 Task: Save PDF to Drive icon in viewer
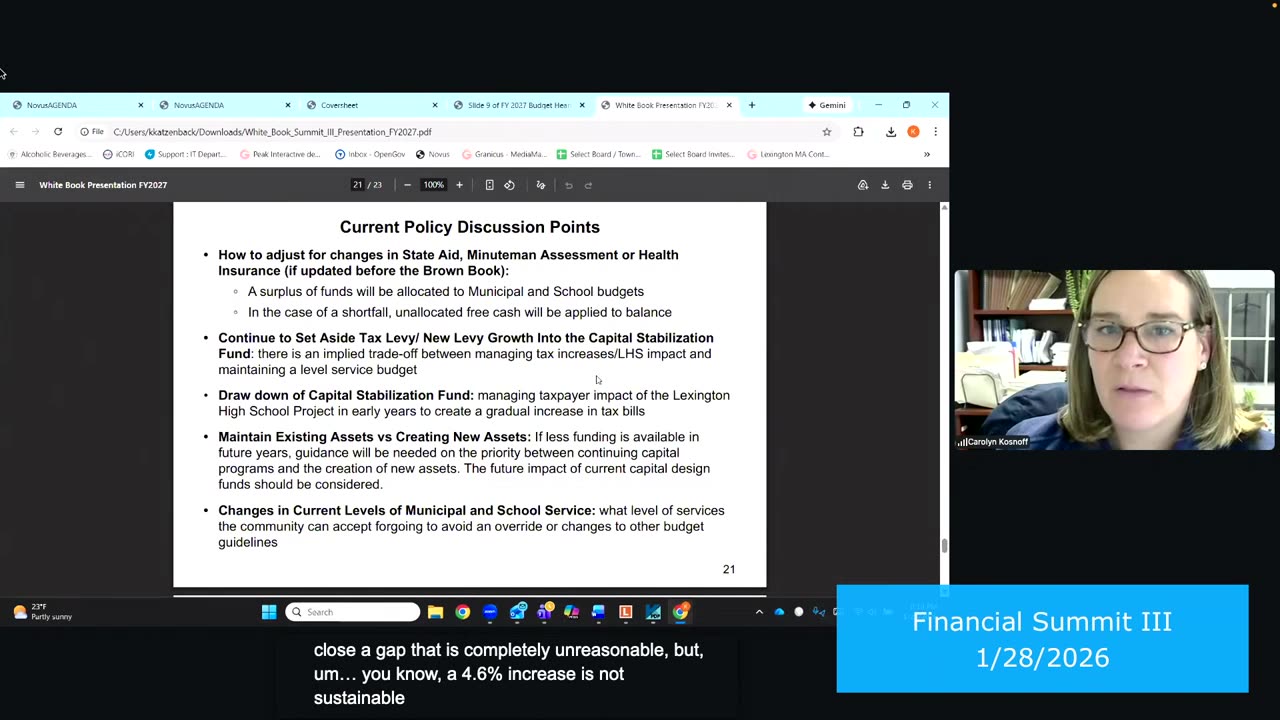pyautogui.click(x=863, y=185)
